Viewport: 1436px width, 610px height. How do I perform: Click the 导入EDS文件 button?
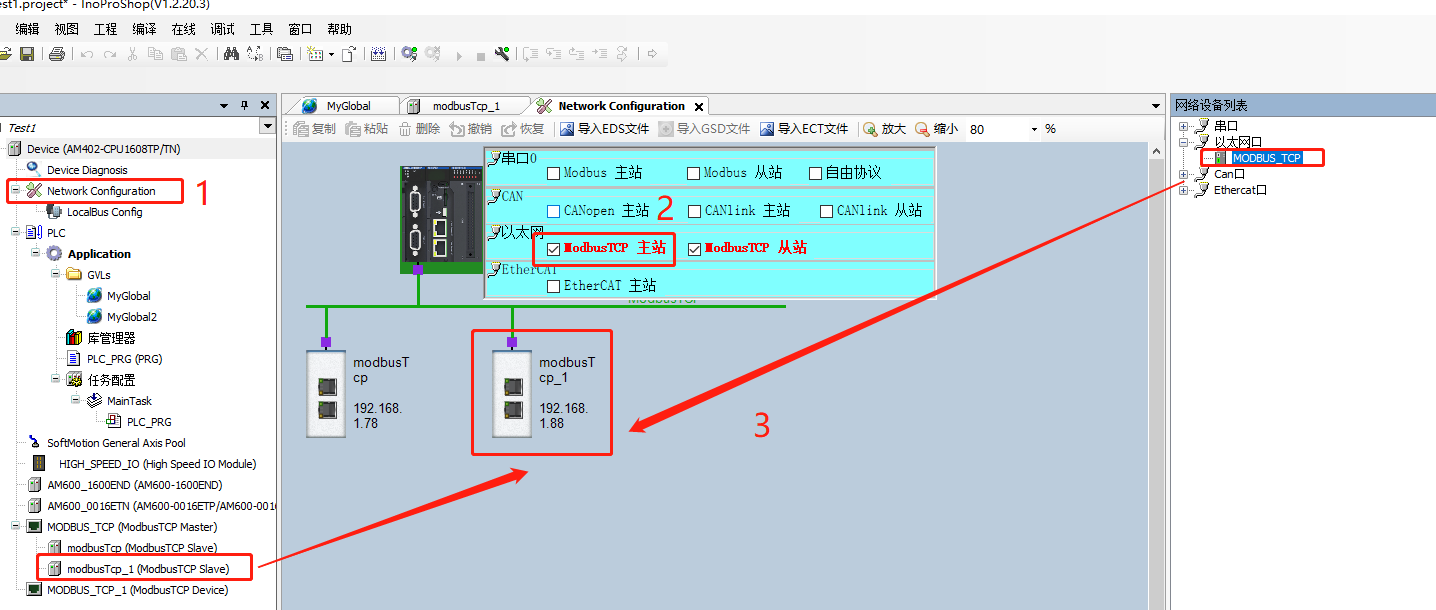[x=605, y=129]
